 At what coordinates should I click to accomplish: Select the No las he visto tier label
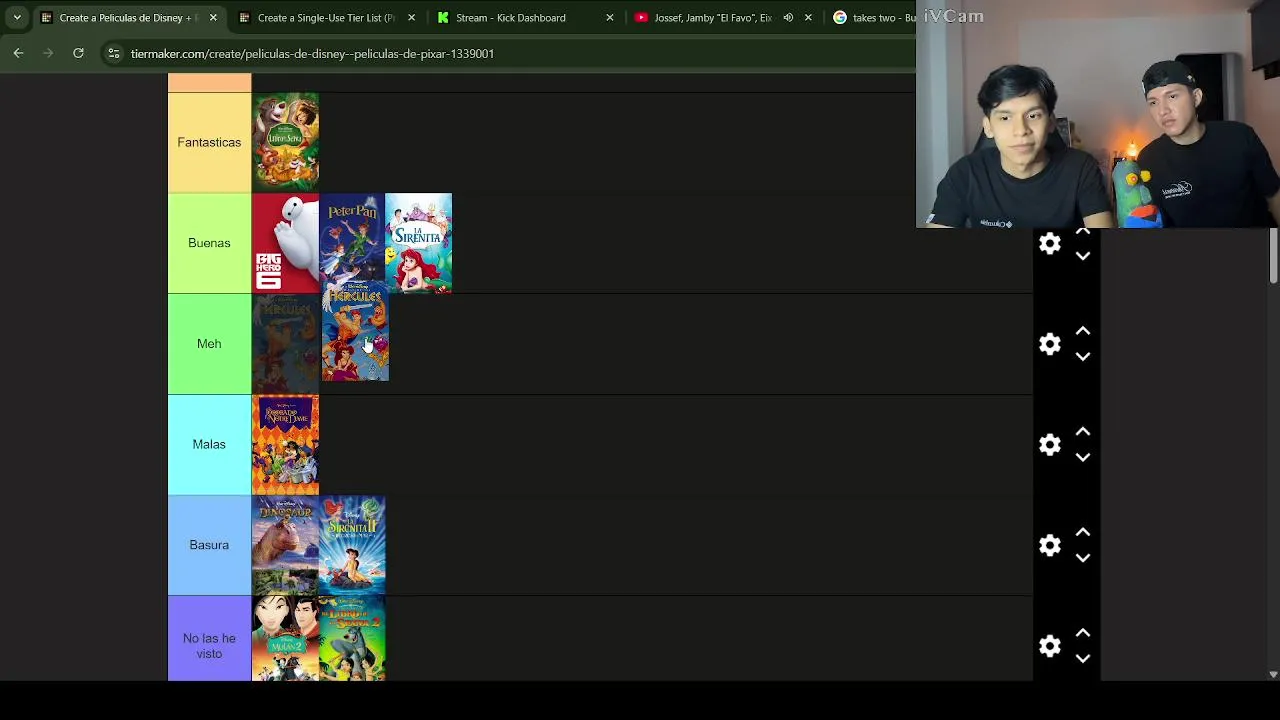click(209, 640)
